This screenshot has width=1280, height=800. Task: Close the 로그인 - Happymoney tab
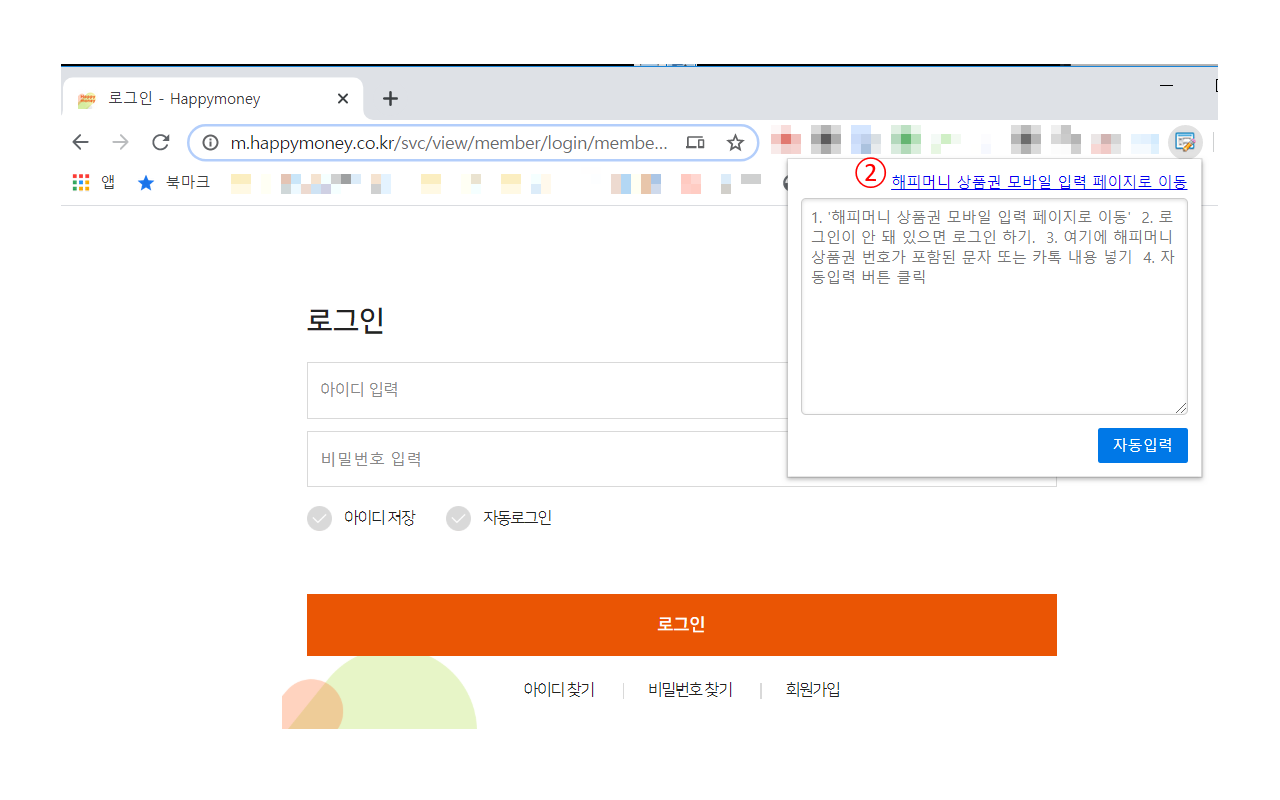(343, 99)
